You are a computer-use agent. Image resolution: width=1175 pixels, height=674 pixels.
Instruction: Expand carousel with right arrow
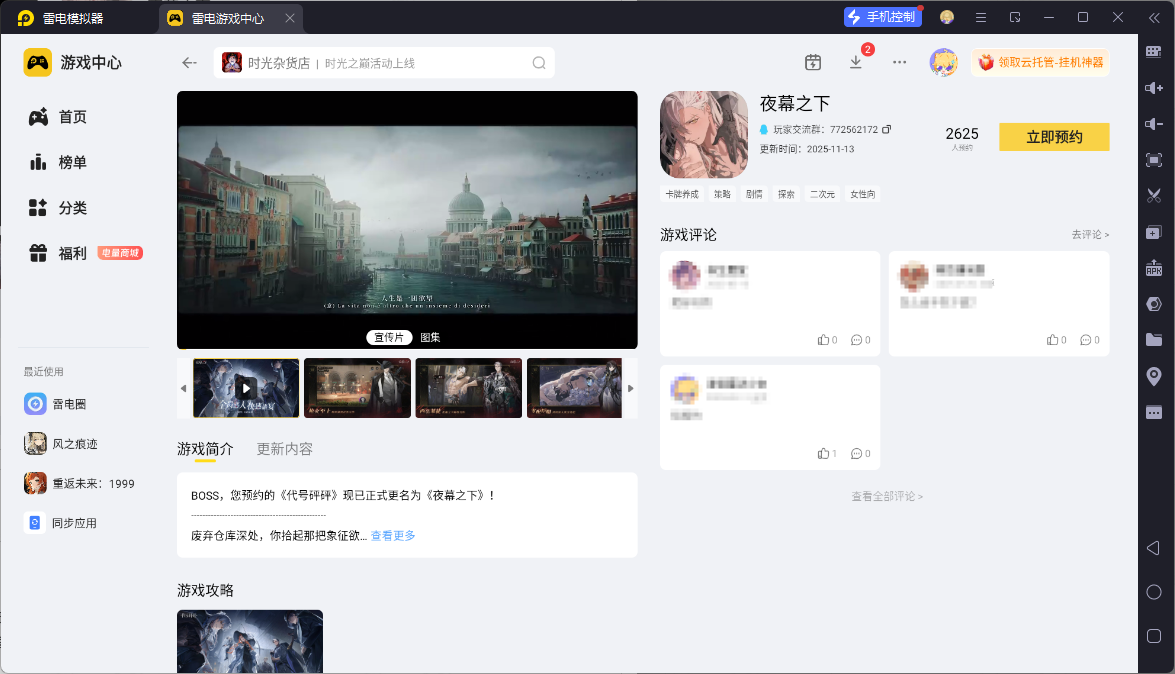(x=631, y=388)
